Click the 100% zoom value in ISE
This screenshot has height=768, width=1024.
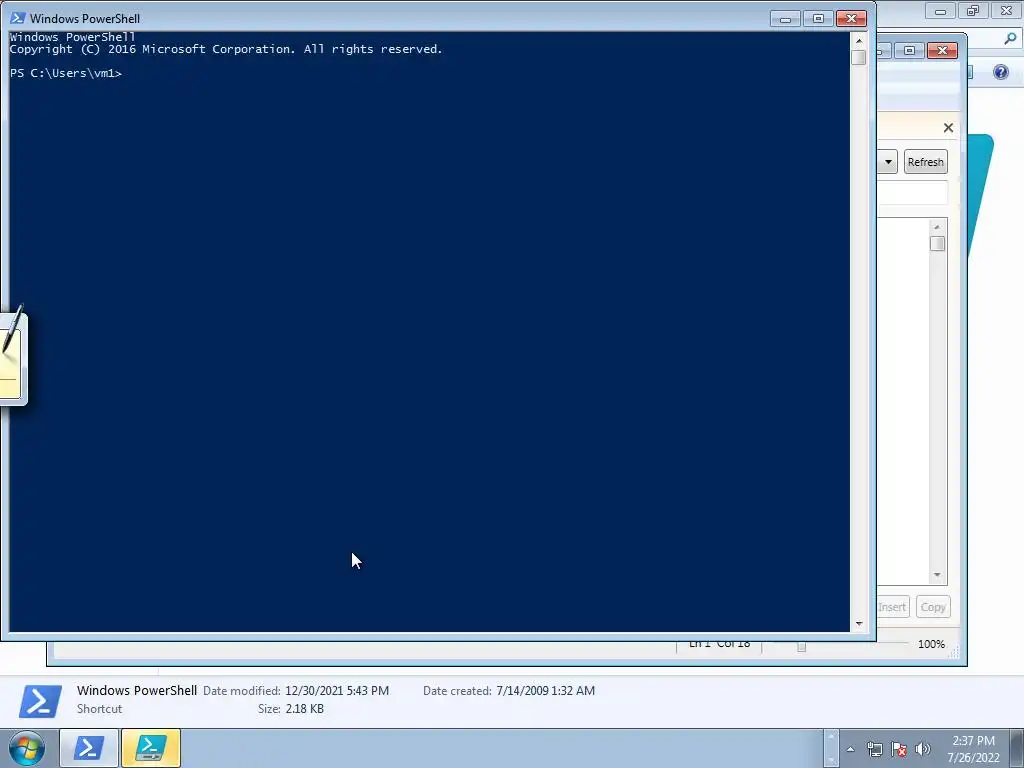tap(931, 645)
